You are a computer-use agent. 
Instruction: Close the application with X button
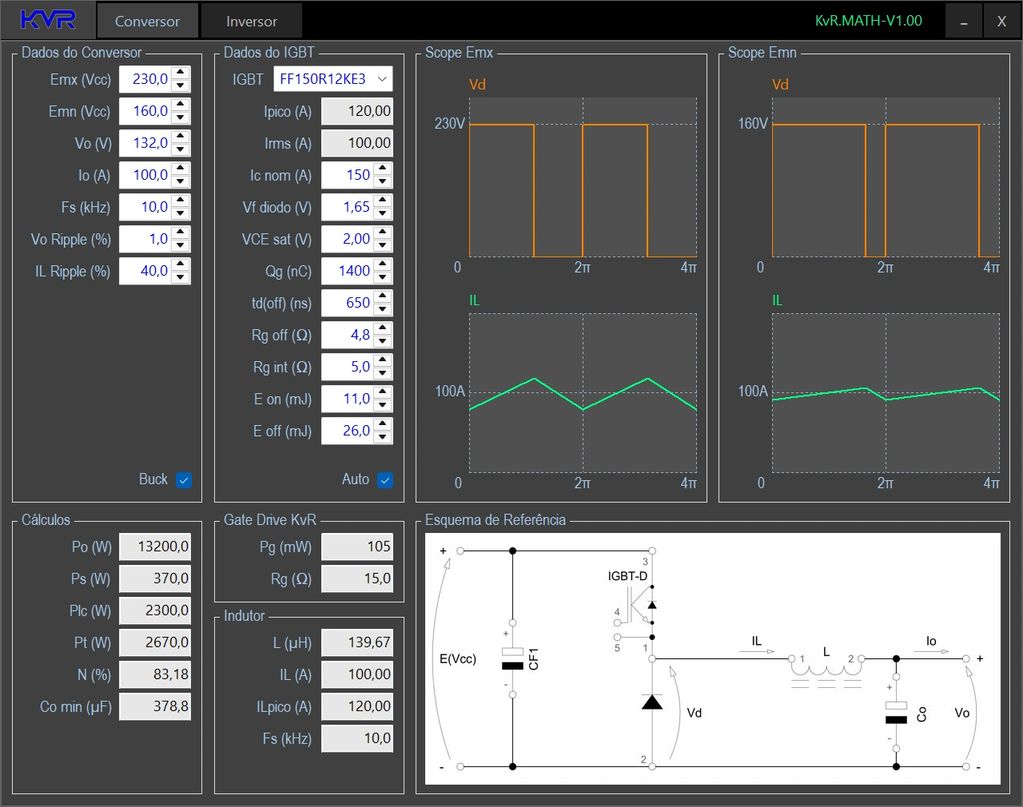click(x=1001, y=21)
